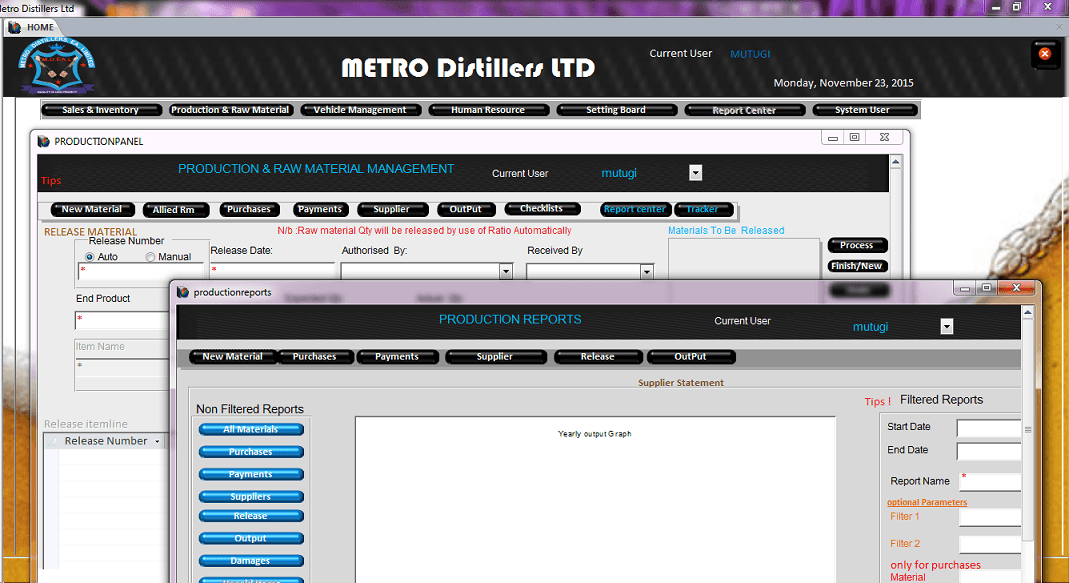Image resolution: width=1069 pixels, height=583 pixels.
Task: Click the Yearly output Graph chart area
Action: coord(595,500)
